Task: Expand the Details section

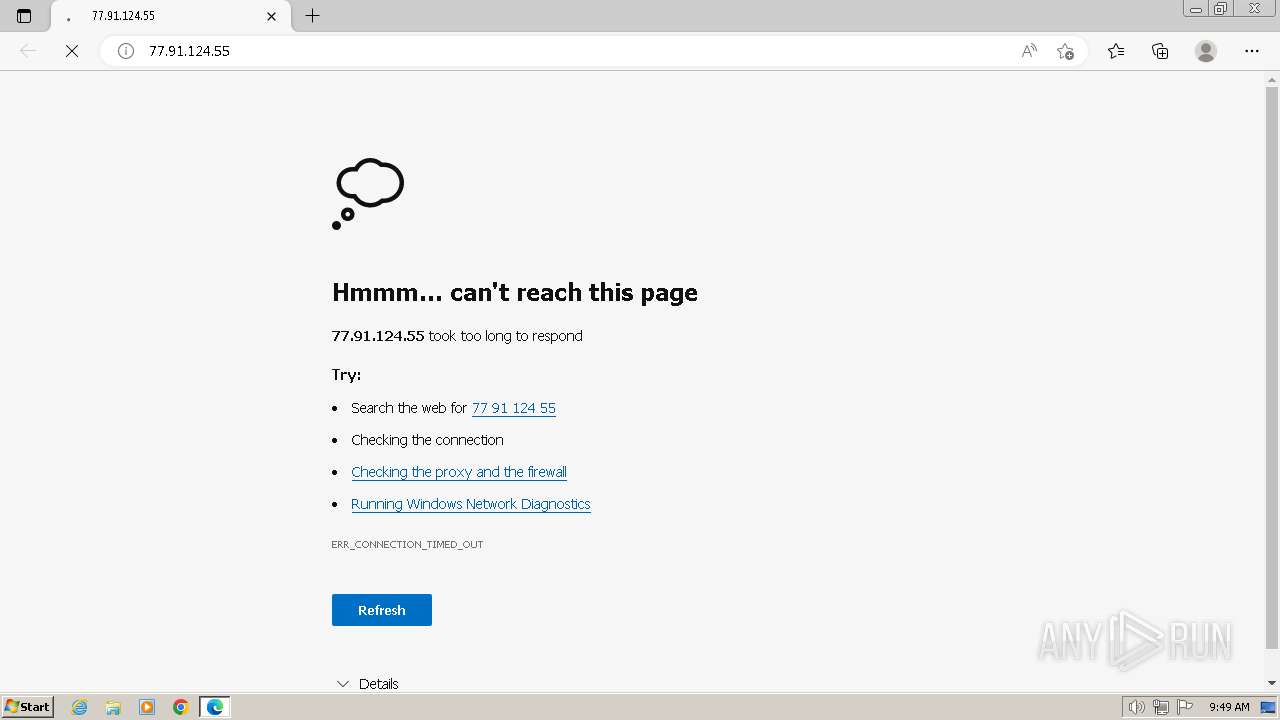Action: point(367,684)
